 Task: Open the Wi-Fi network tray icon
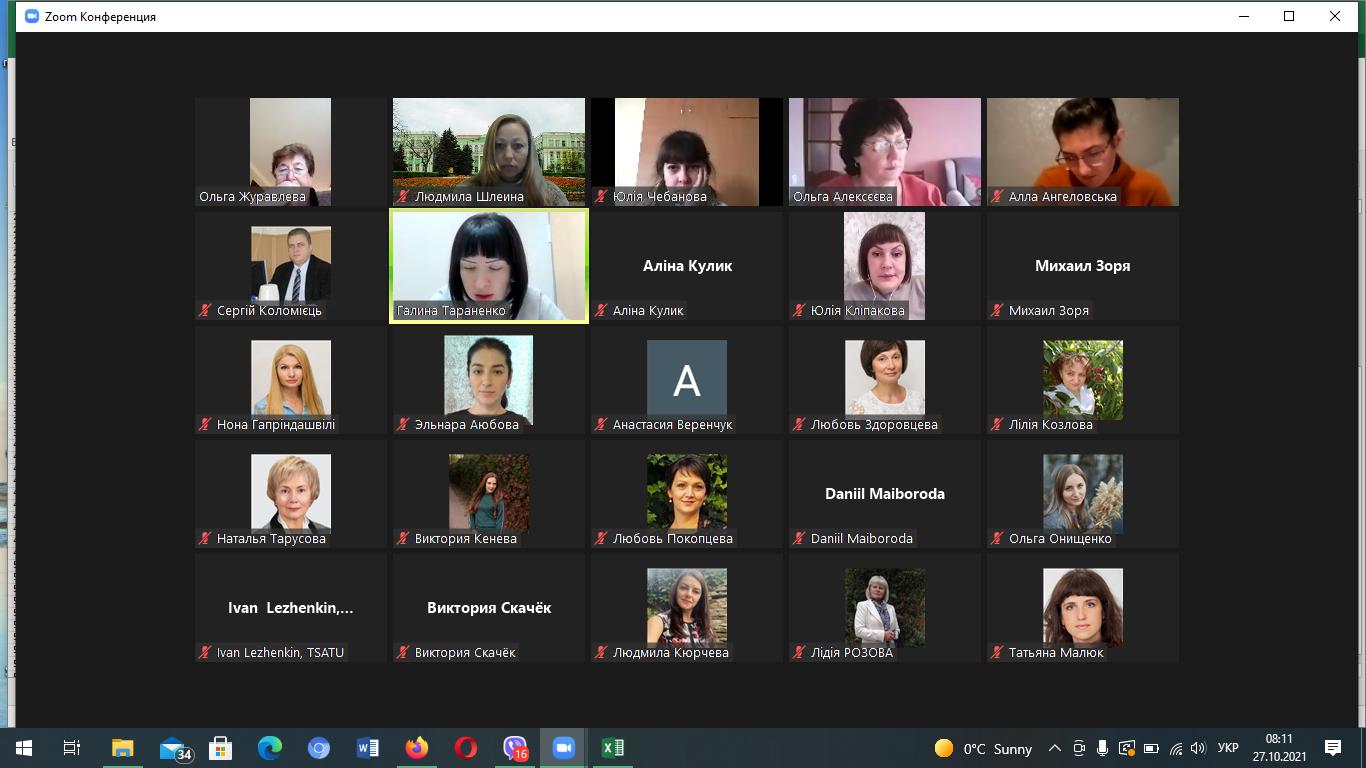click(1175, 748)
